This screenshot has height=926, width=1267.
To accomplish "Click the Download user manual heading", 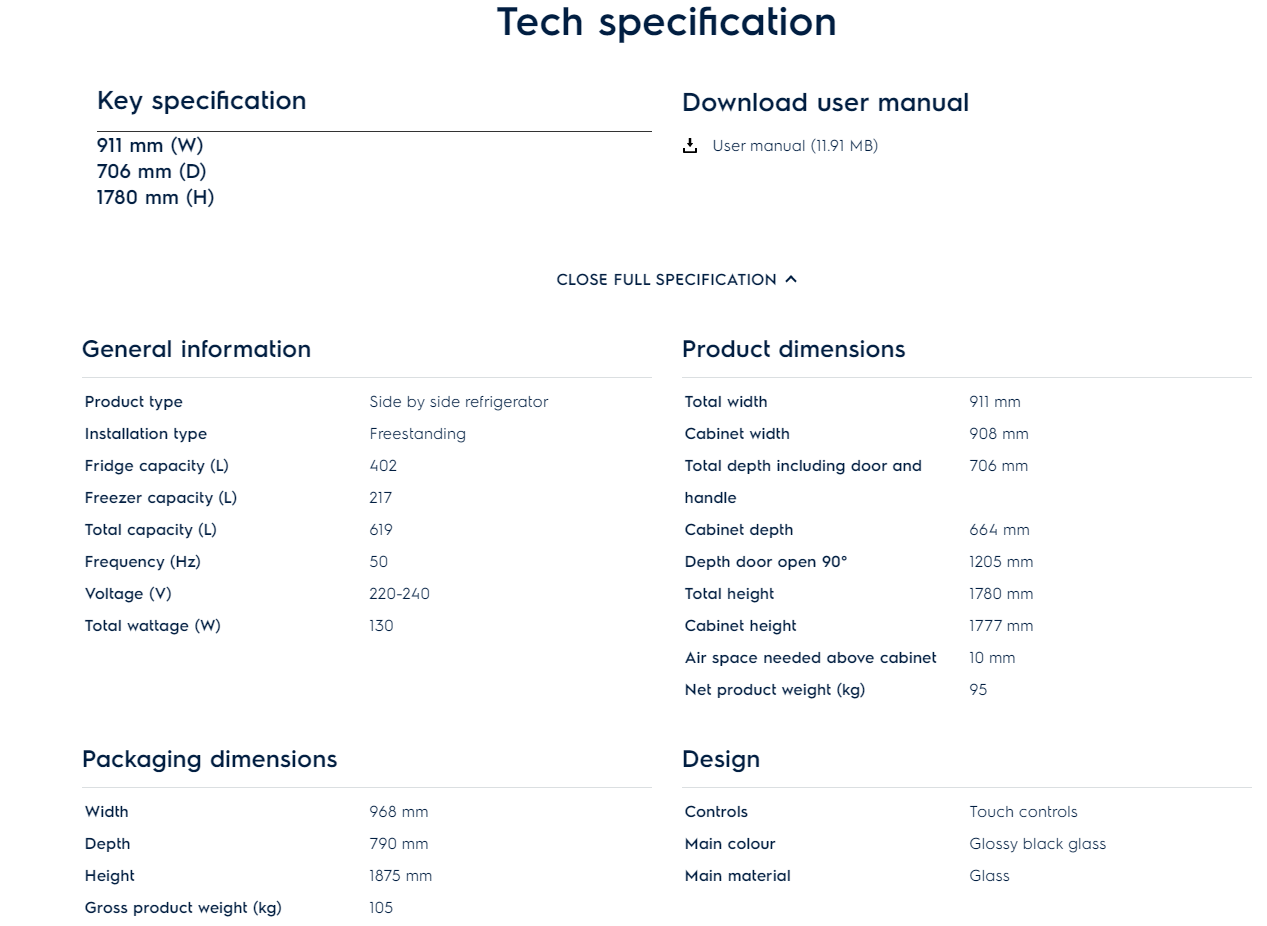I will 825,103.
